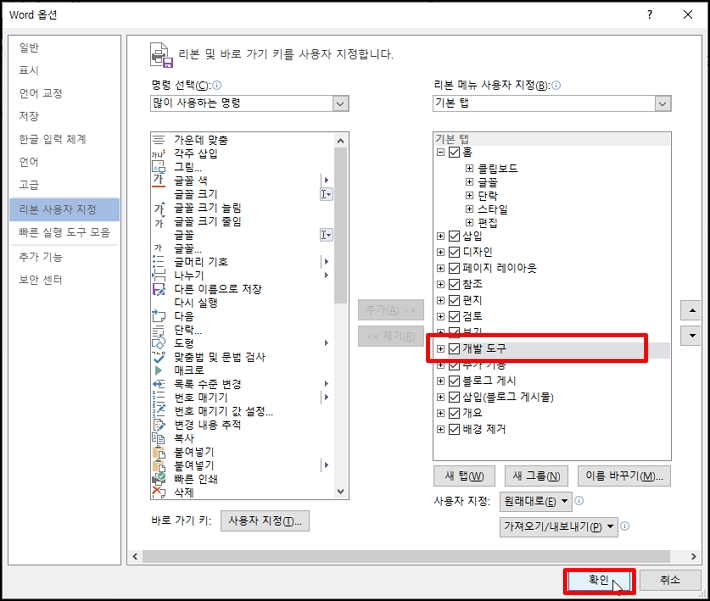Screen dimensions: 710x601
Task: Expand the 스타일 group
Action: click(x=470, y=209)
